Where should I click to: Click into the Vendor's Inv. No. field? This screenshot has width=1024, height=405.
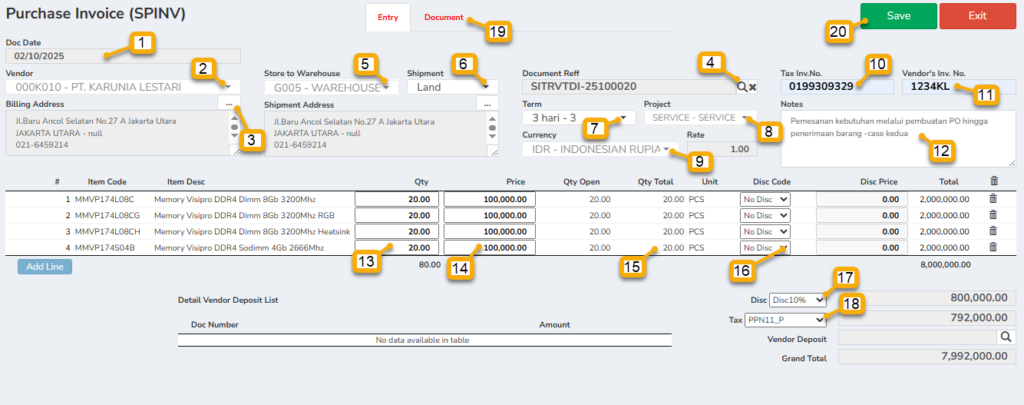click(958, 87)
